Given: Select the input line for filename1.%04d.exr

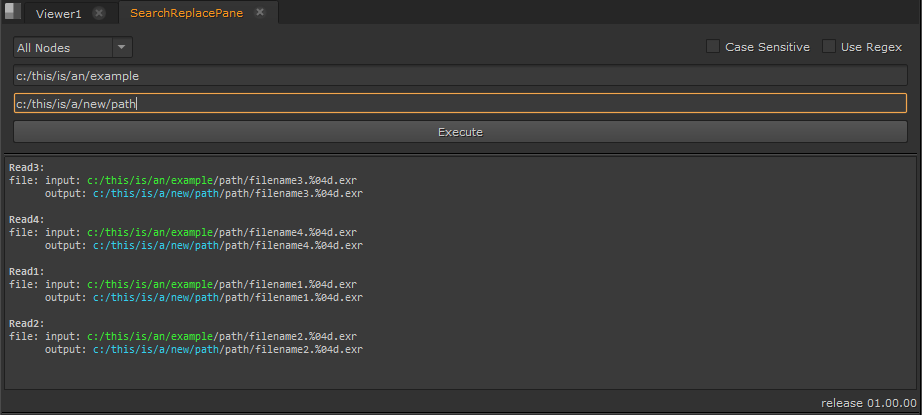Looking at the screenshot, I should [183, 285].
